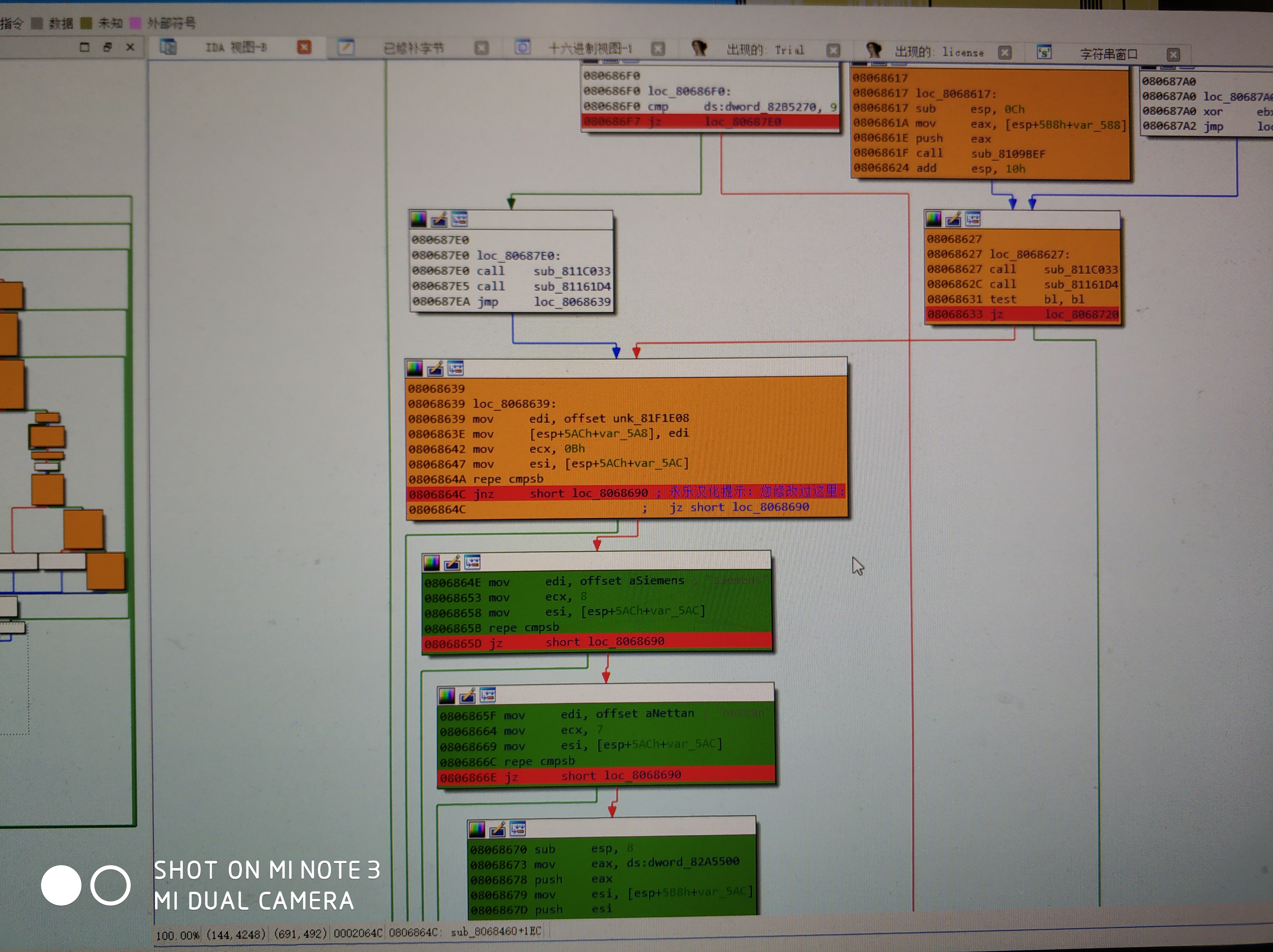Click third title icon on loc_8068627 node

click(x=973, y=219)
